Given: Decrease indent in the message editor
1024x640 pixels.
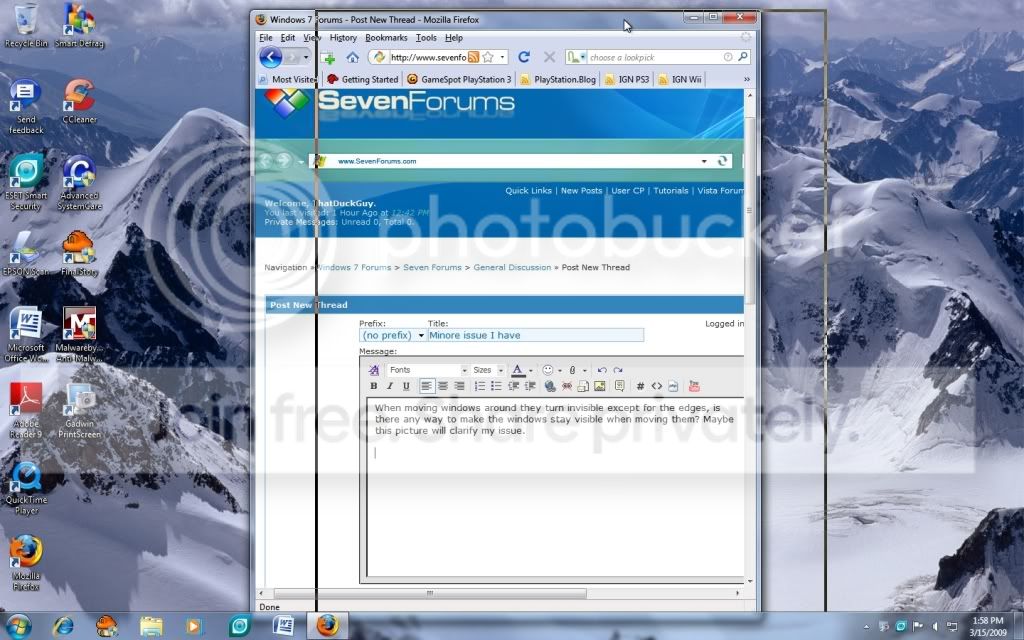Looking at the screenshot, I should point(513,386).
